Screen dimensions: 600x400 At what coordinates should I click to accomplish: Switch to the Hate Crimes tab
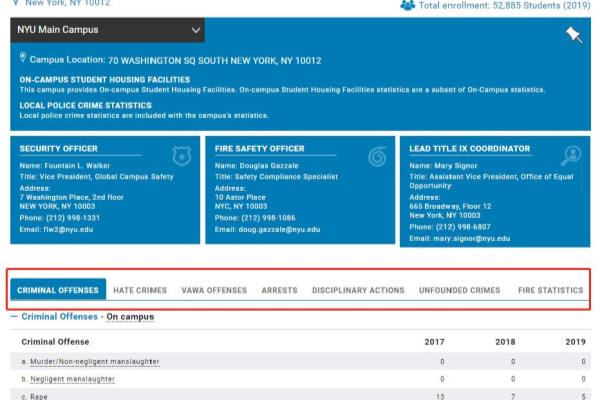[140, 290]
